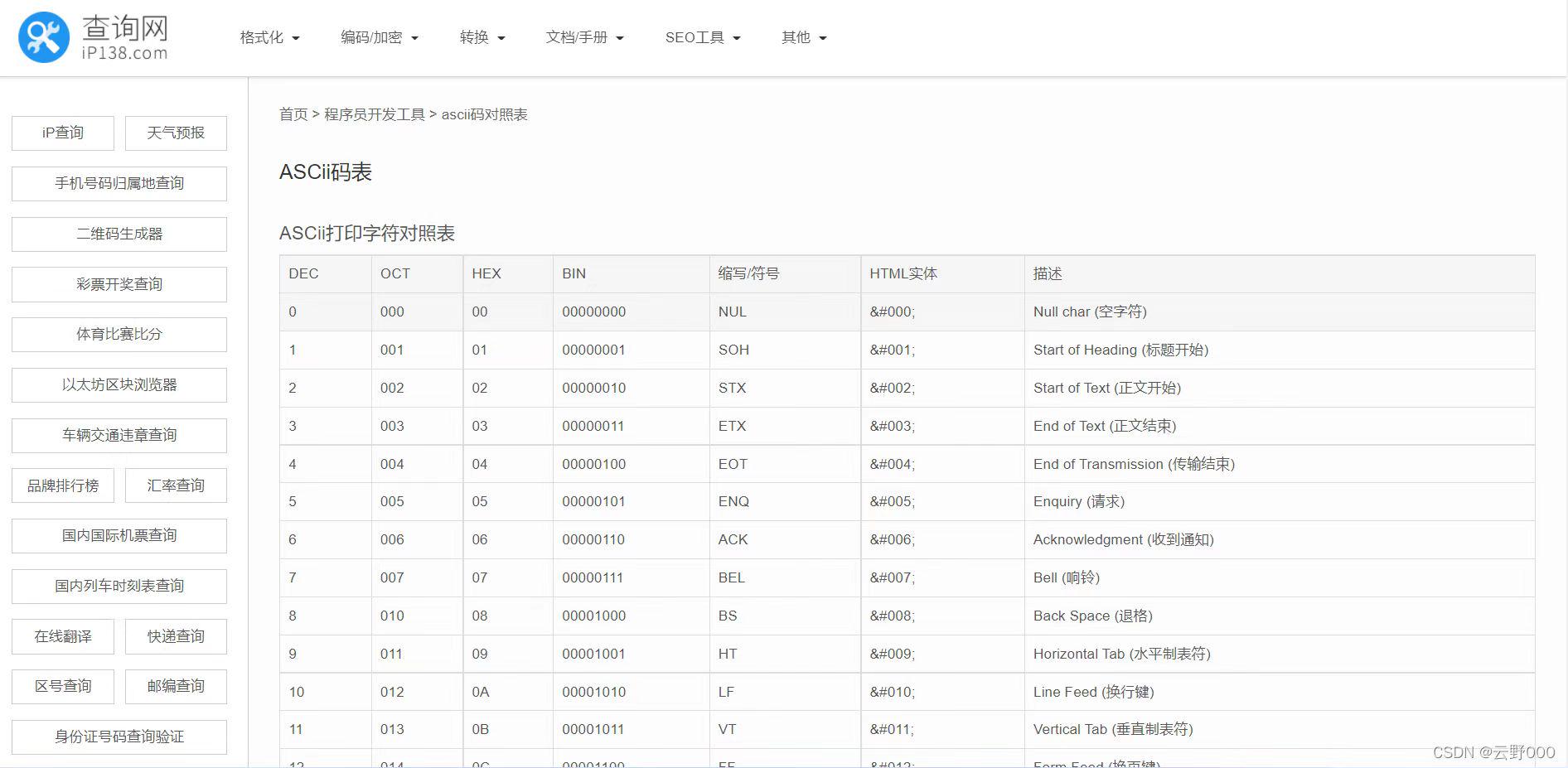The image size is (1568, 768).
Task: Open 以太坊区块浏览器 blockchain explorer
Action: (x=119, y=384)
